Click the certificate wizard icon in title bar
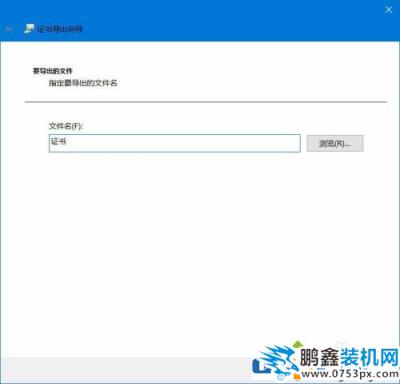The image size is (400, 384). tap(29, 29)
